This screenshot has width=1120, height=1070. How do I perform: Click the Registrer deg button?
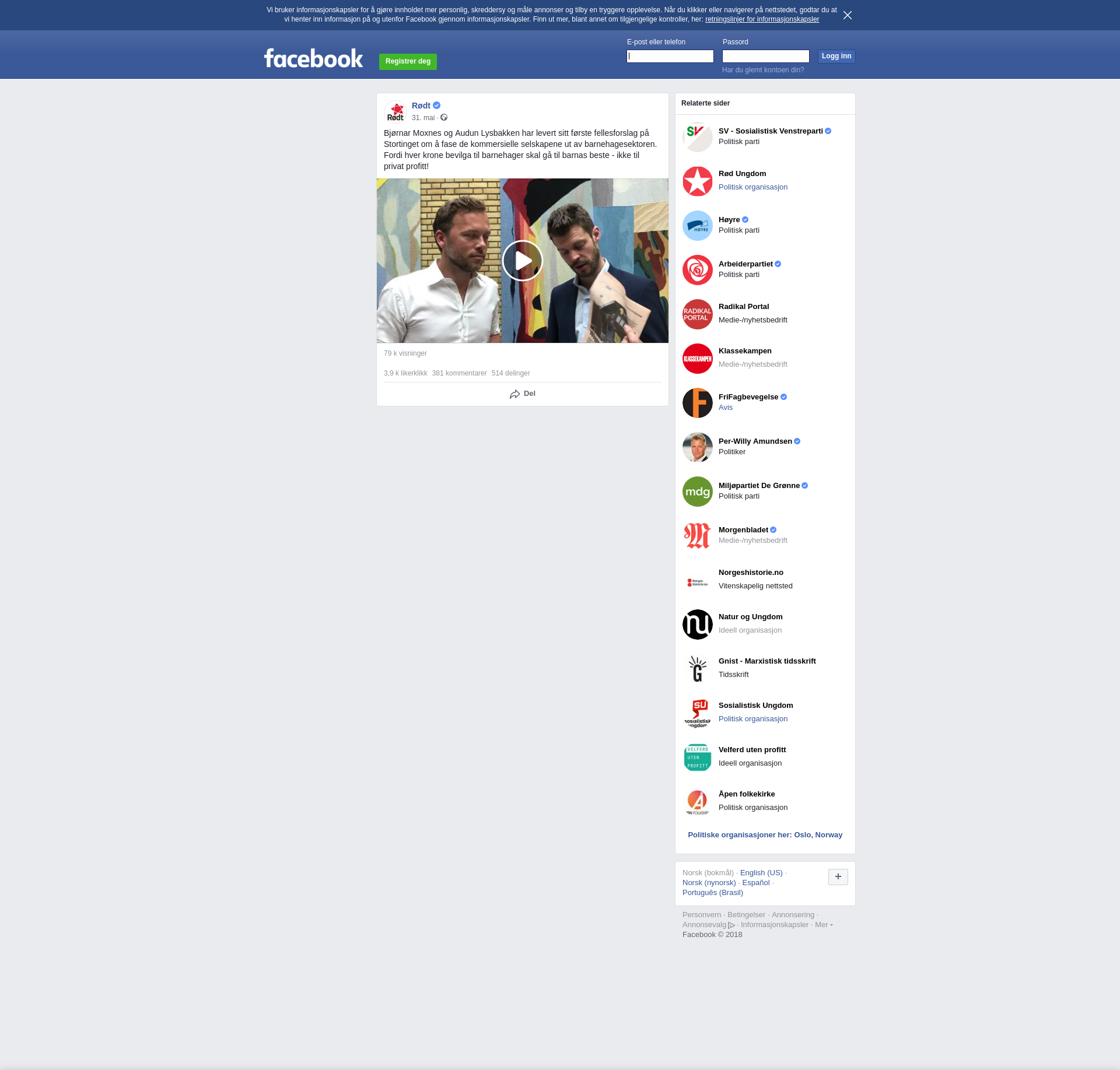(x=408, y=61)
